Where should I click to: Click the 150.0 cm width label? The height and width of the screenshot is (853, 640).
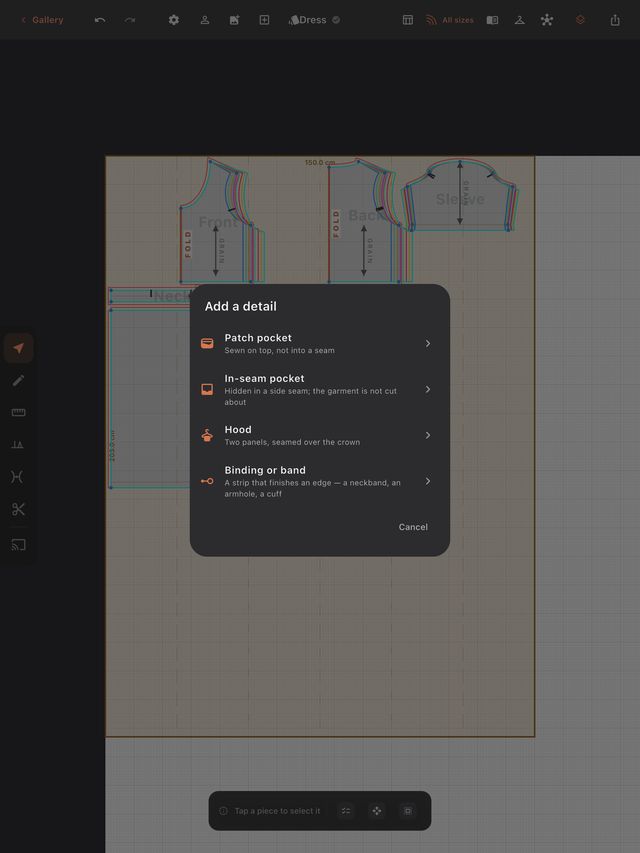coord(320,163)
